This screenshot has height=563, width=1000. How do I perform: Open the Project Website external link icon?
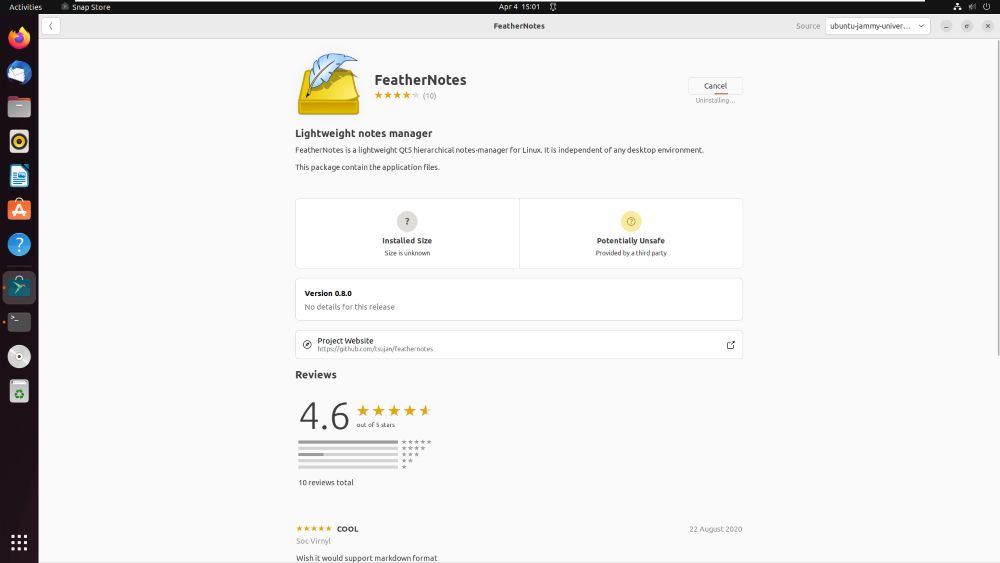[x=730, y=345]
